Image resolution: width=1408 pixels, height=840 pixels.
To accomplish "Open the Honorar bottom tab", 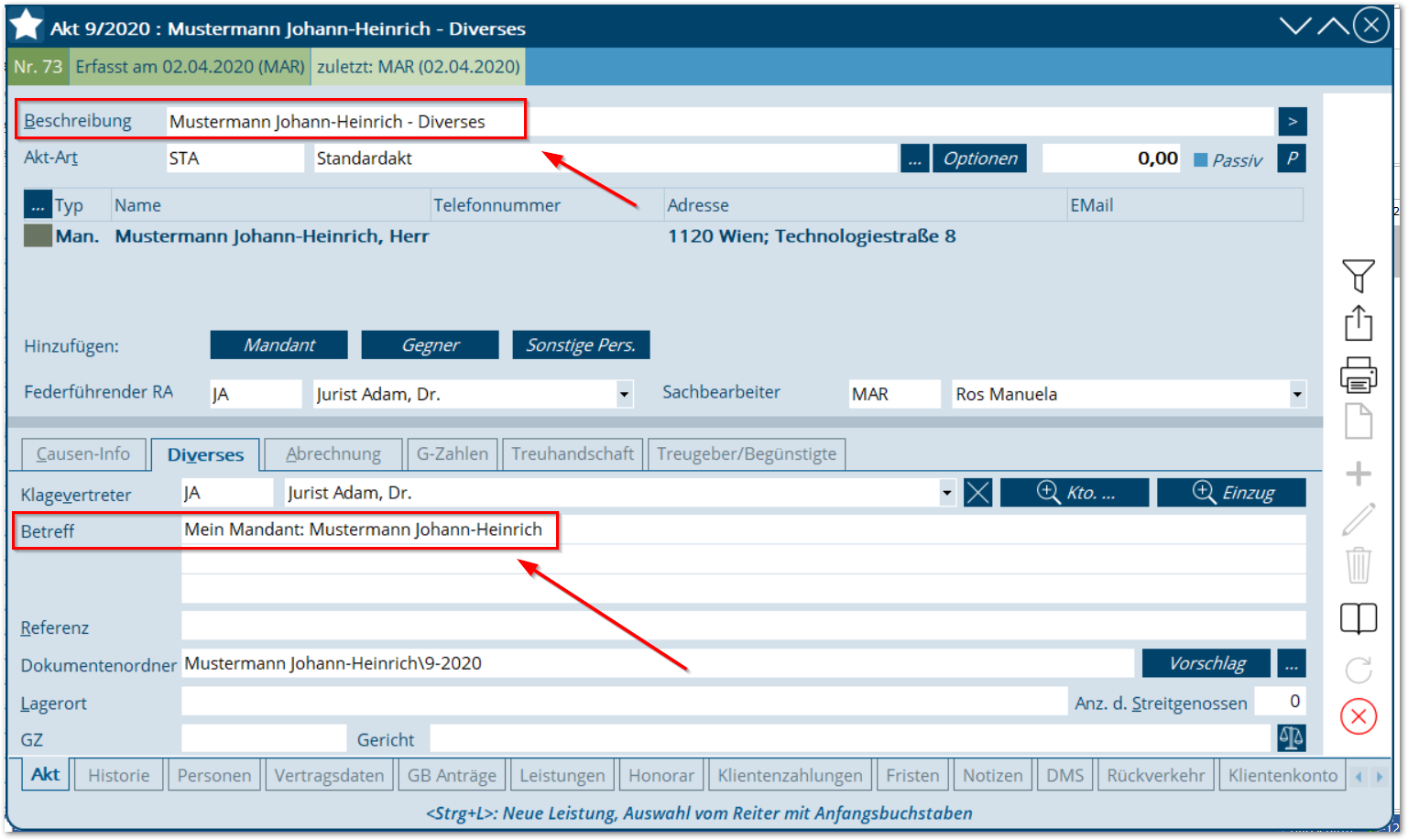I will (x=661, y=775).
